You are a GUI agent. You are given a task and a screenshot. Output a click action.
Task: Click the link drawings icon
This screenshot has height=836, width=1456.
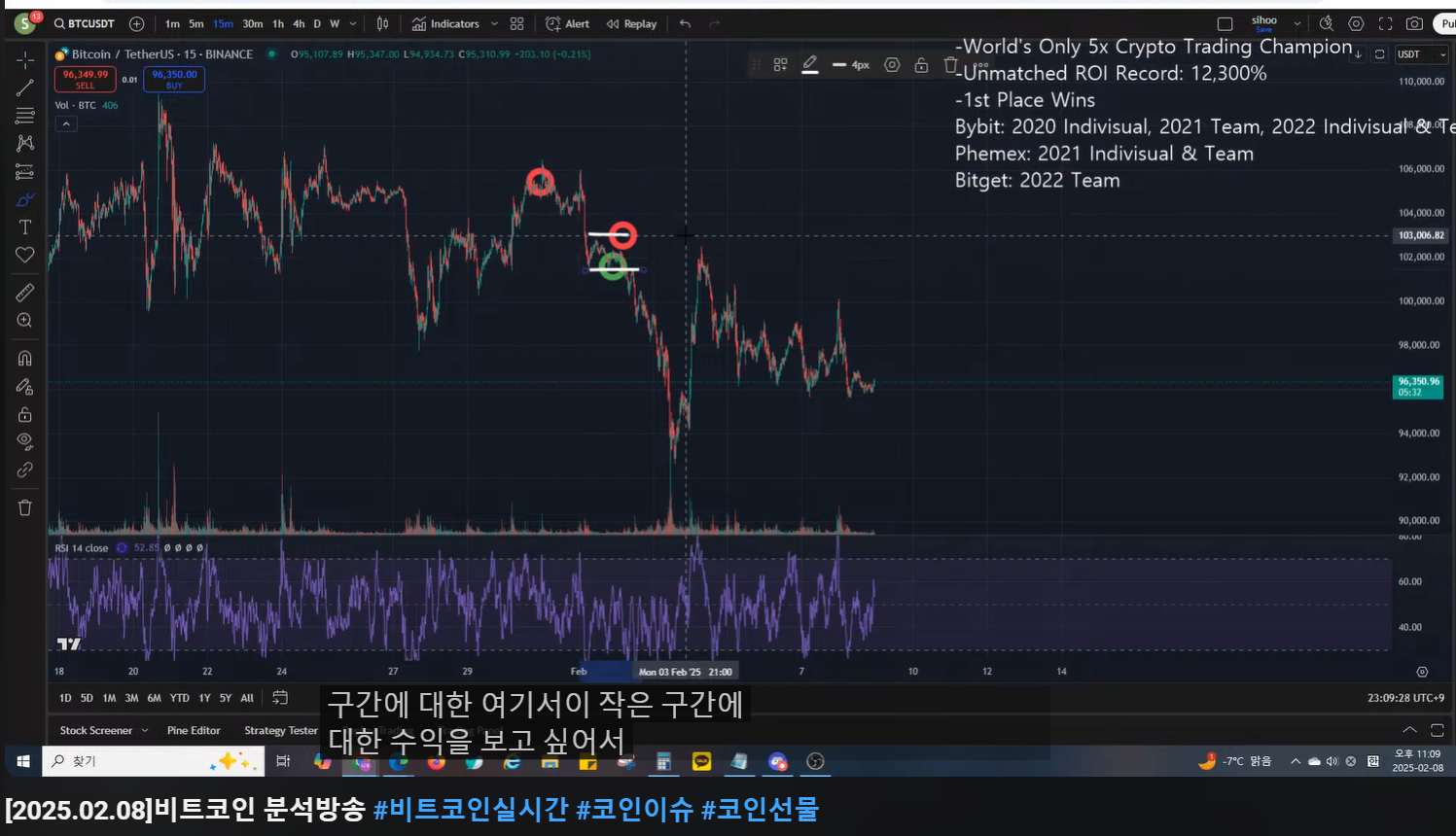(x=25, y=470)
